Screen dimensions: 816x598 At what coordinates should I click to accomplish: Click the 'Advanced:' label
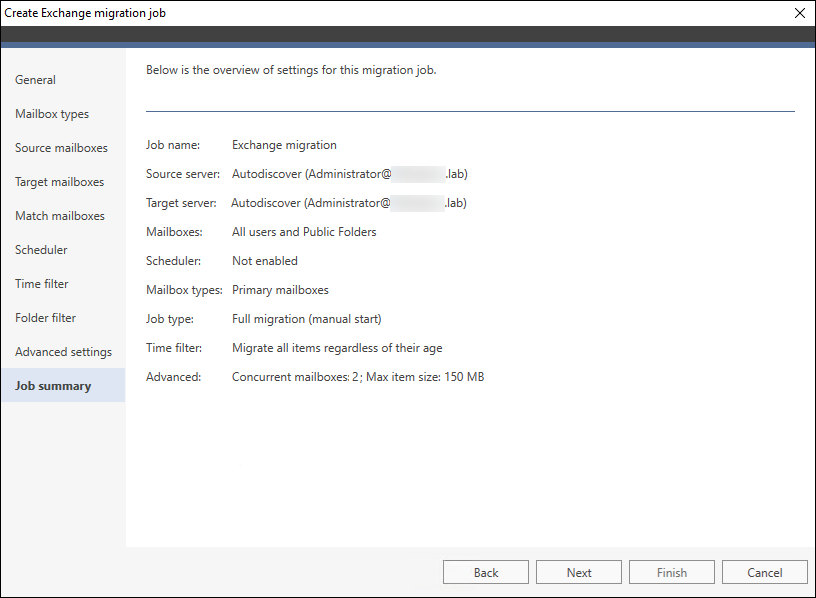coord(173,377)
